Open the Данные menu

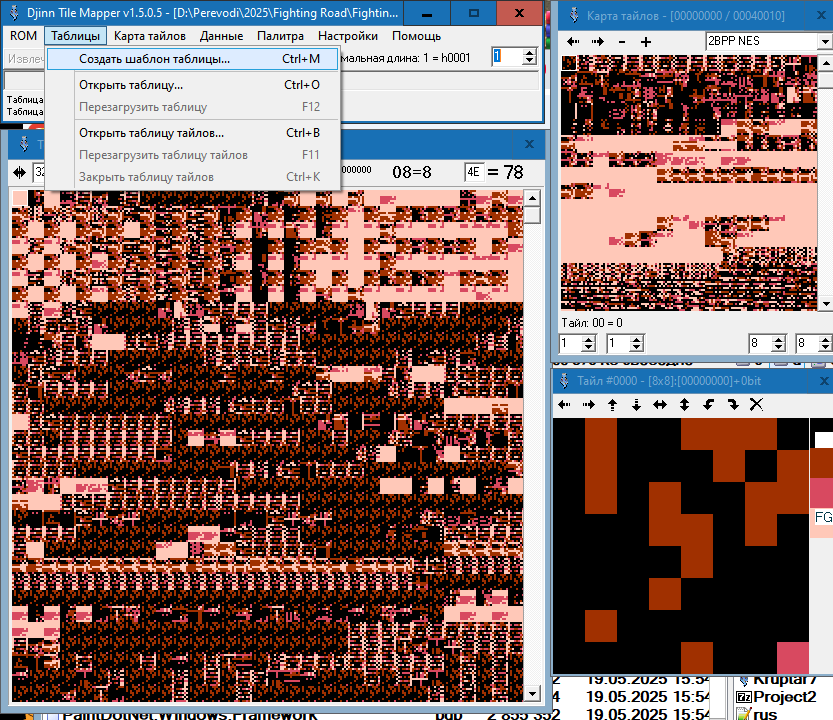pyautogui.click(x=222, y=36)
